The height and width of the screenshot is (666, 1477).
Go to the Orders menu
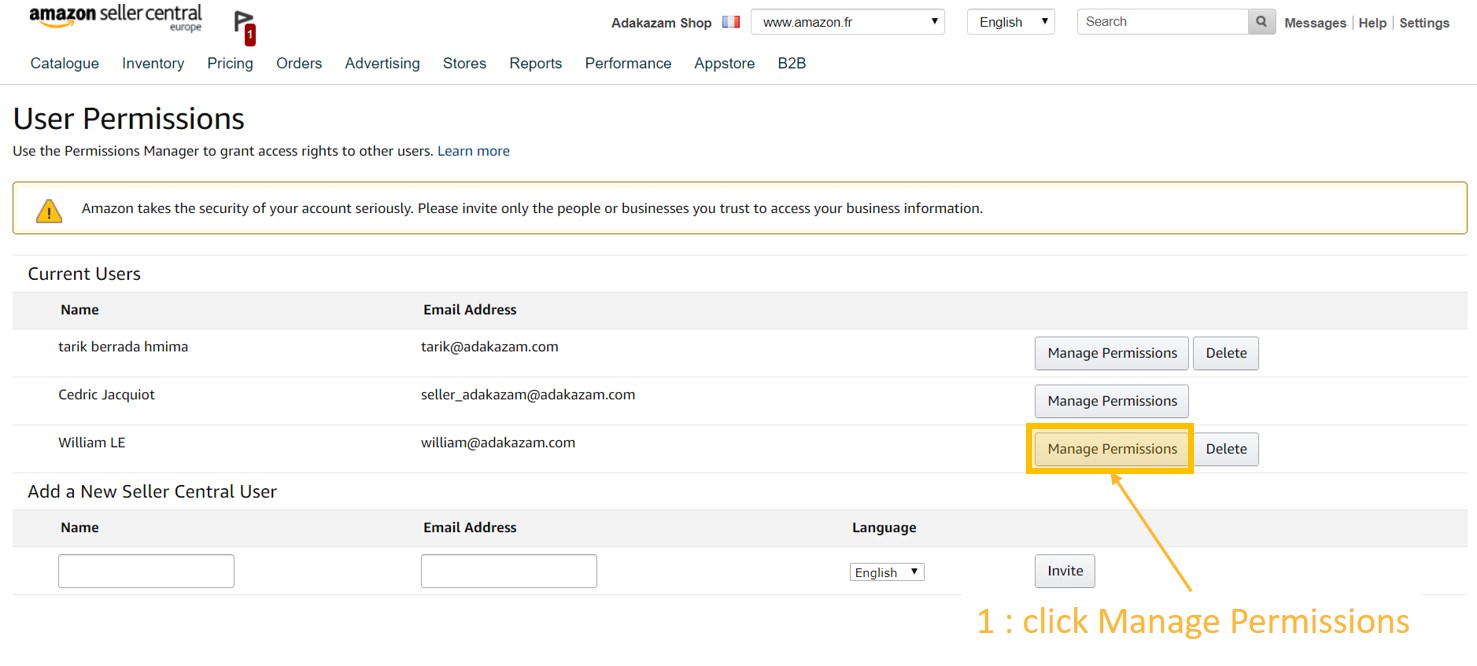(x=299, y=63)
